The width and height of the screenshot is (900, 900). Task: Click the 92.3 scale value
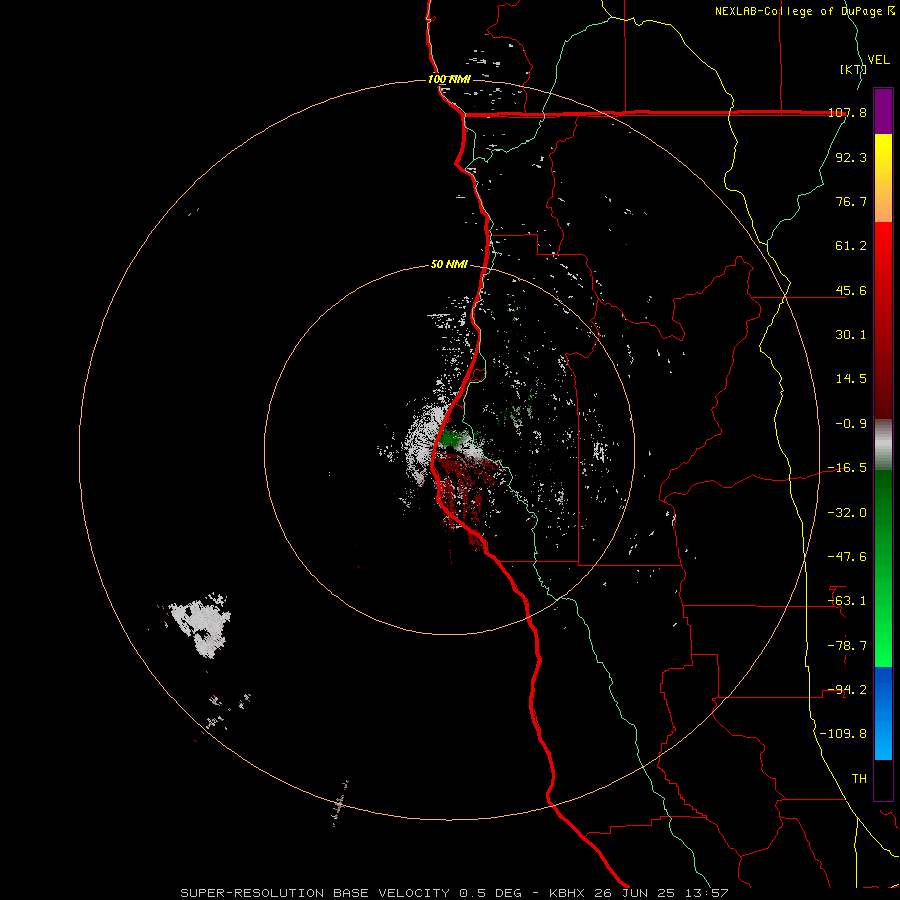pos(851,157)
